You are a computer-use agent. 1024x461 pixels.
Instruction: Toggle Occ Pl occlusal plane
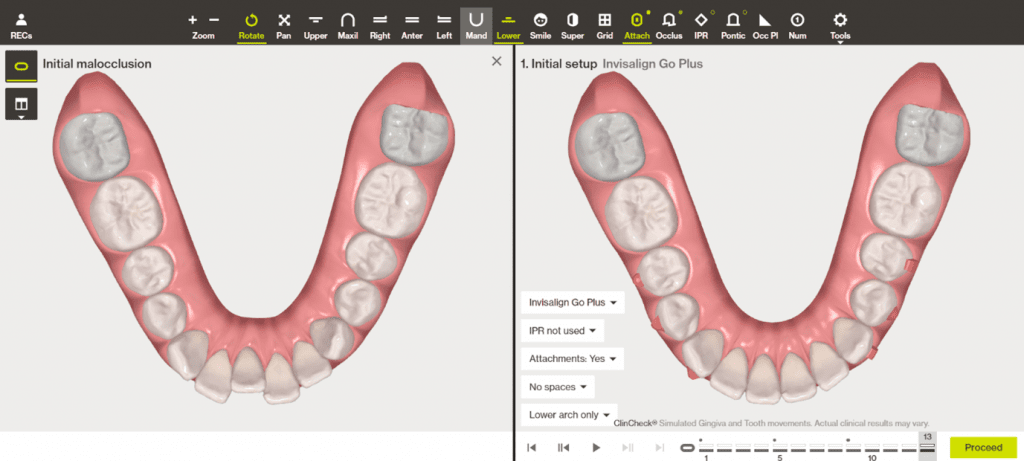tap(765, 26)
